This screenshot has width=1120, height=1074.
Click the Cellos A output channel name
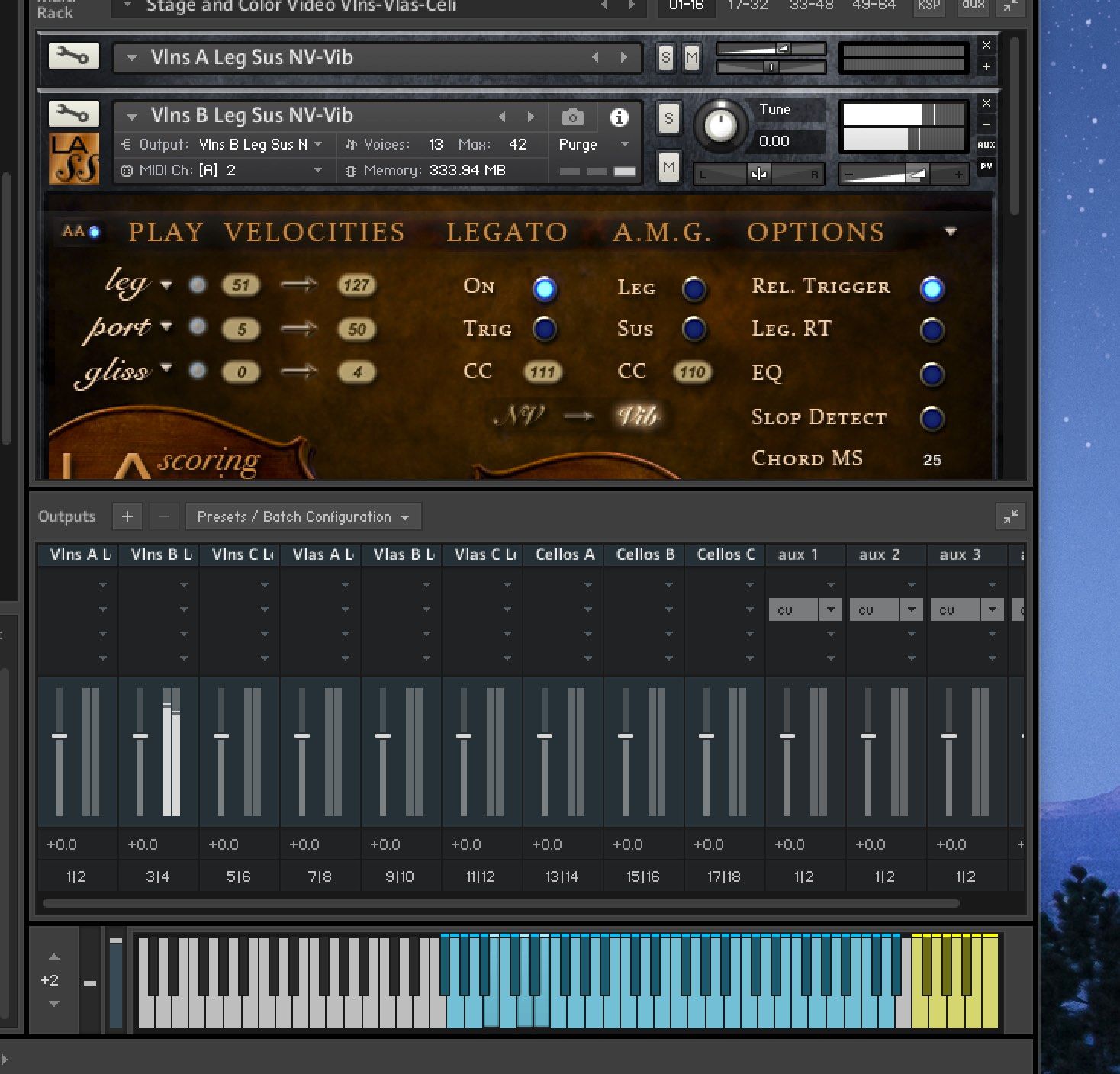565,555
